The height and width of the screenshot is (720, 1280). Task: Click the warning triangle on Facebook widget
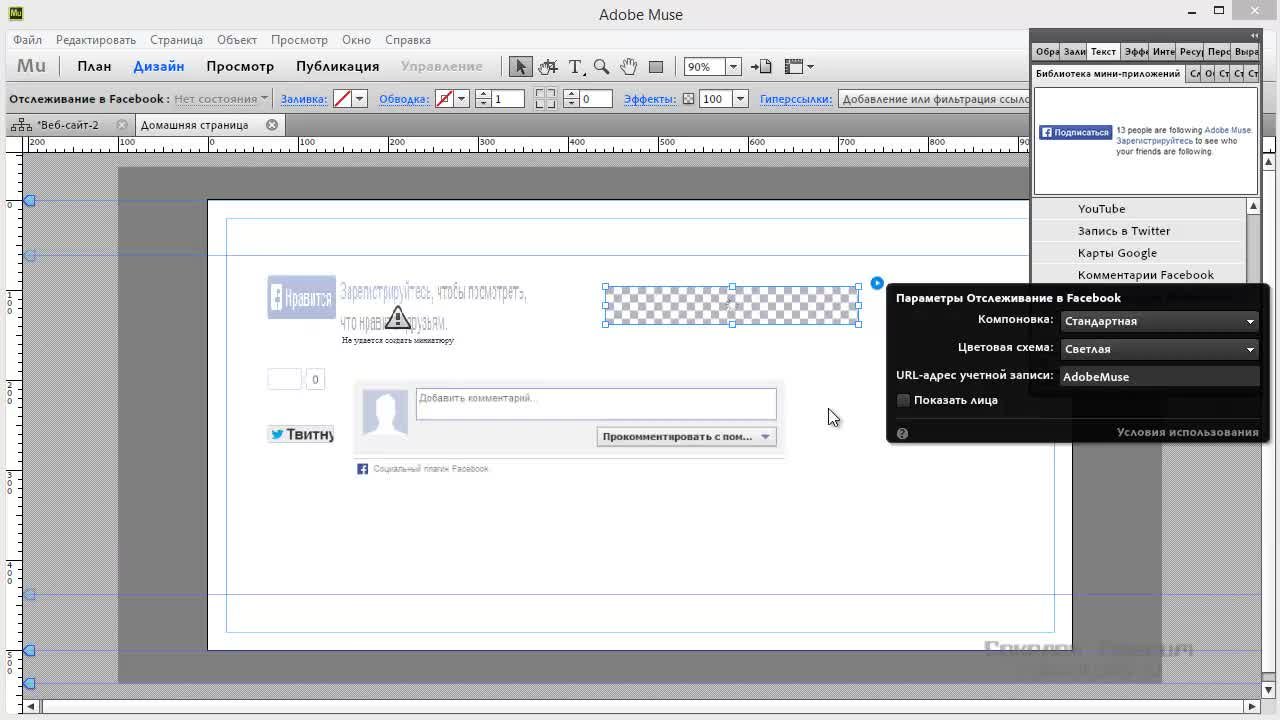pos(398,318)
